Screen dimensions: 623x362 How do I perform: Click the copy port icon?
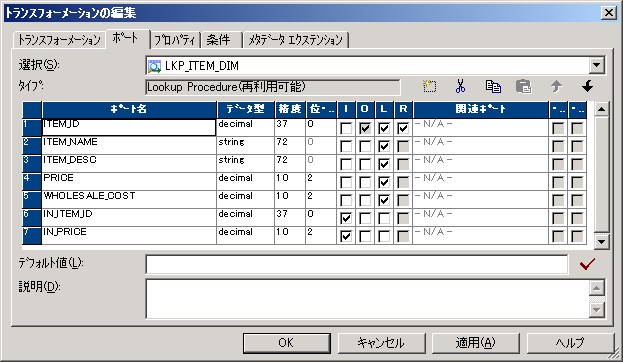coord(493,86)
